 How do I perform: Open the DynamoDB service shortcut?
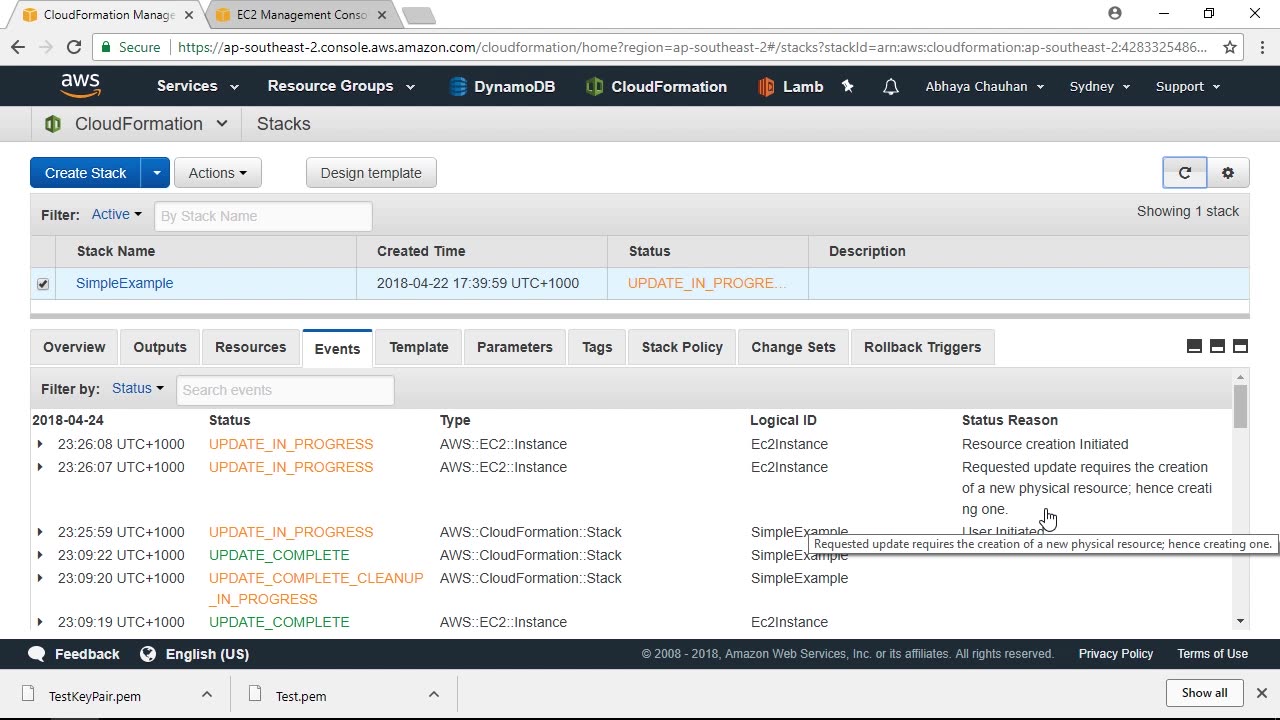pos(502,87)
